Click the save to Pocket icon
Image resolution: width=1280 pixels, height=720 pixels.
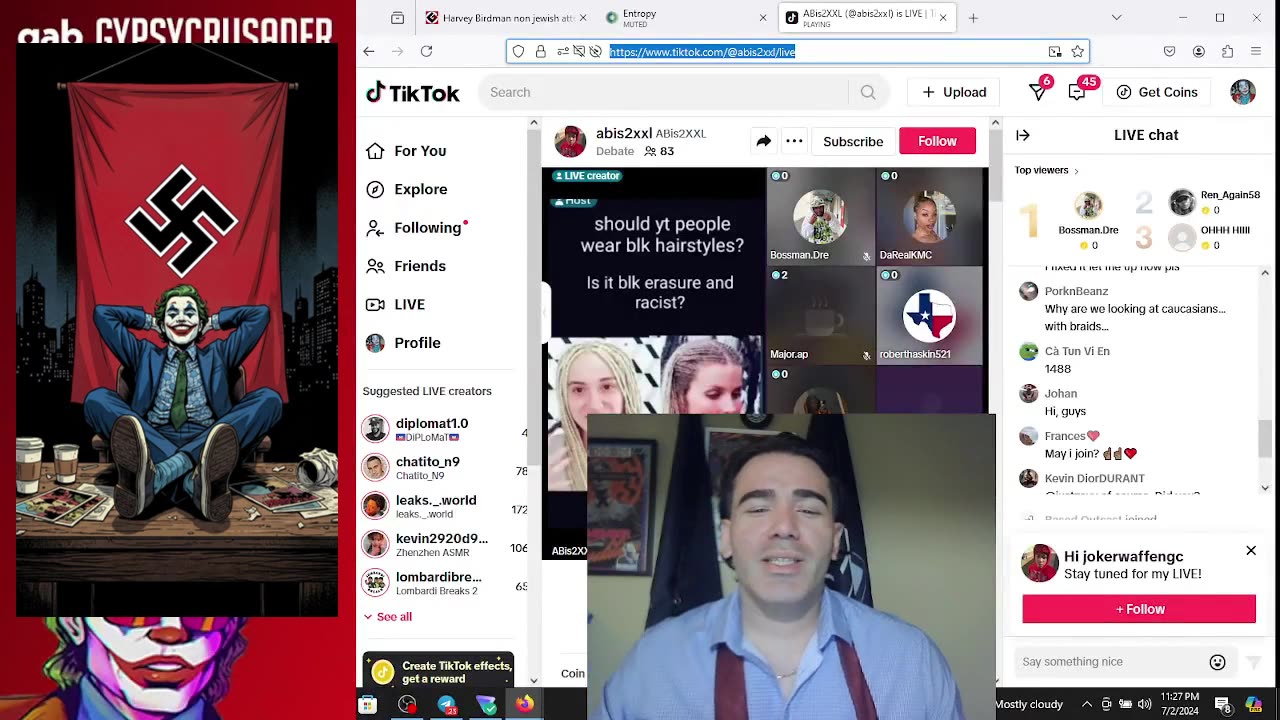tap(1169, 52)
